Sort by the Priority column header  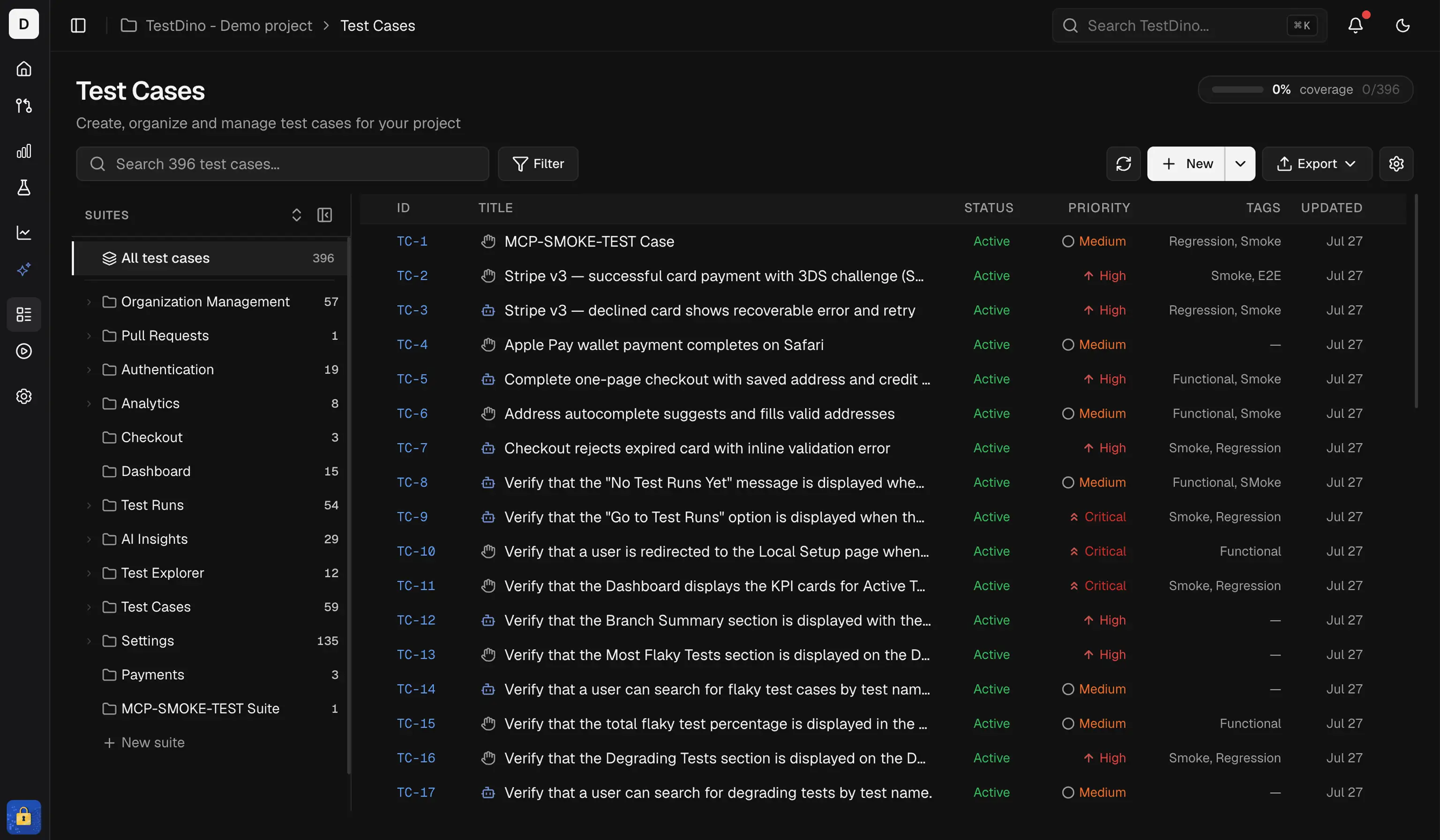click(1099, 208)
